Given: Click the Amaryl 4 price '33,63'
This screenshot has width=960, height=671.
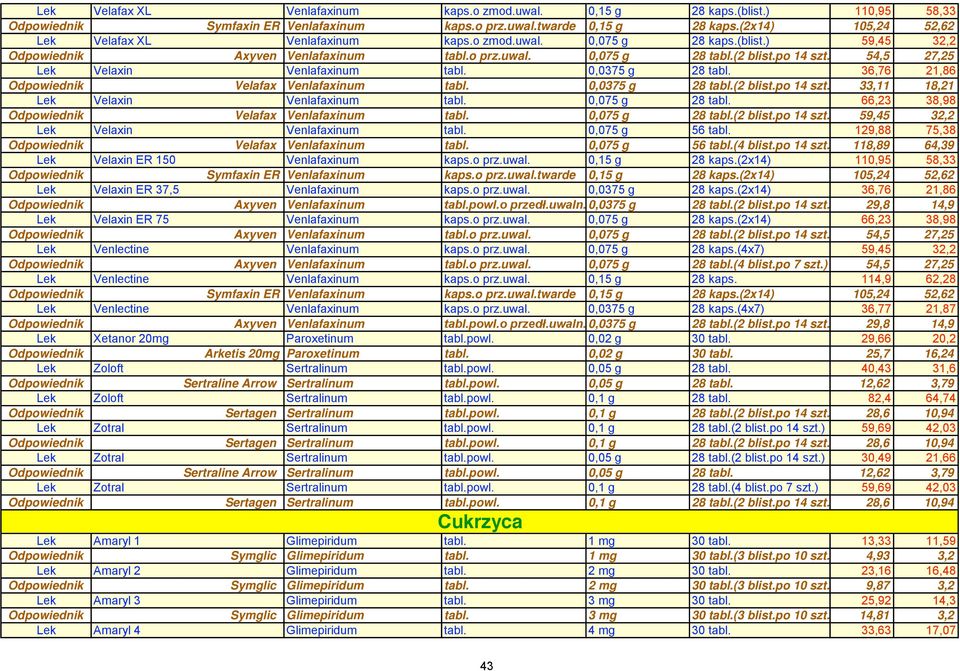Looking at the screenshot, I should click(x=876, y=630).
